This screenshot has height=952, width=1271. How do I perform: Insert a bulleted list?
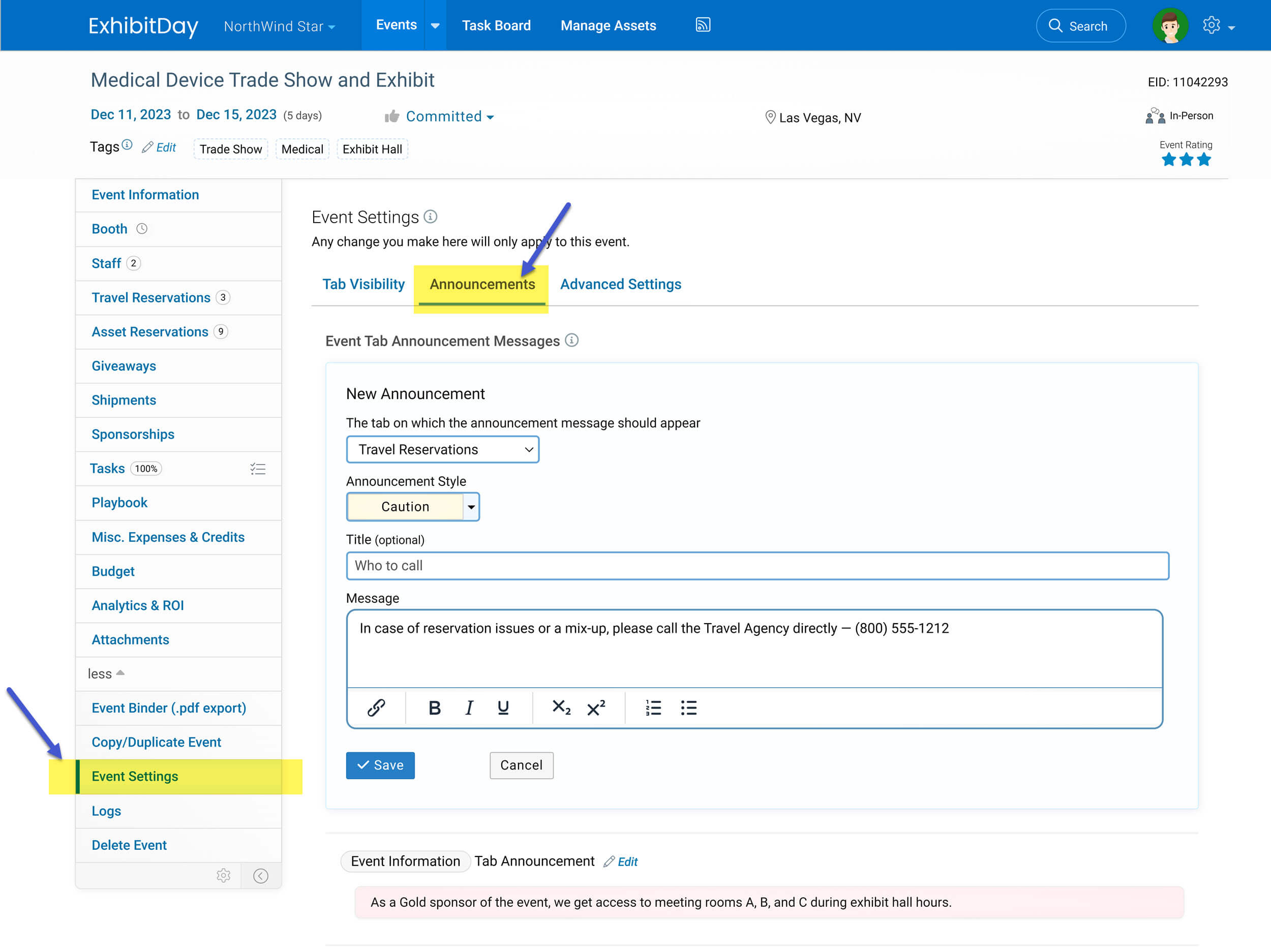point(688,707)
